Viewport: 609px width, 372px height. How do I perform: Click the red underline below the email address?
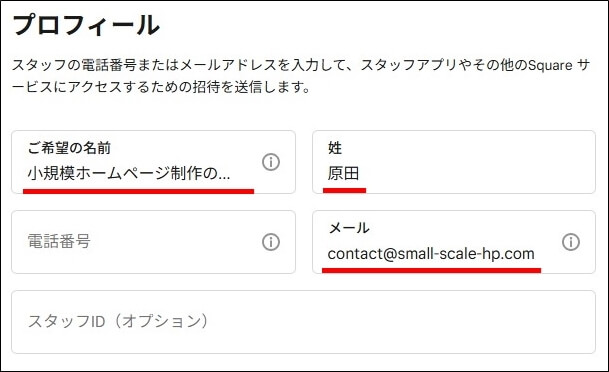(432, 270)
